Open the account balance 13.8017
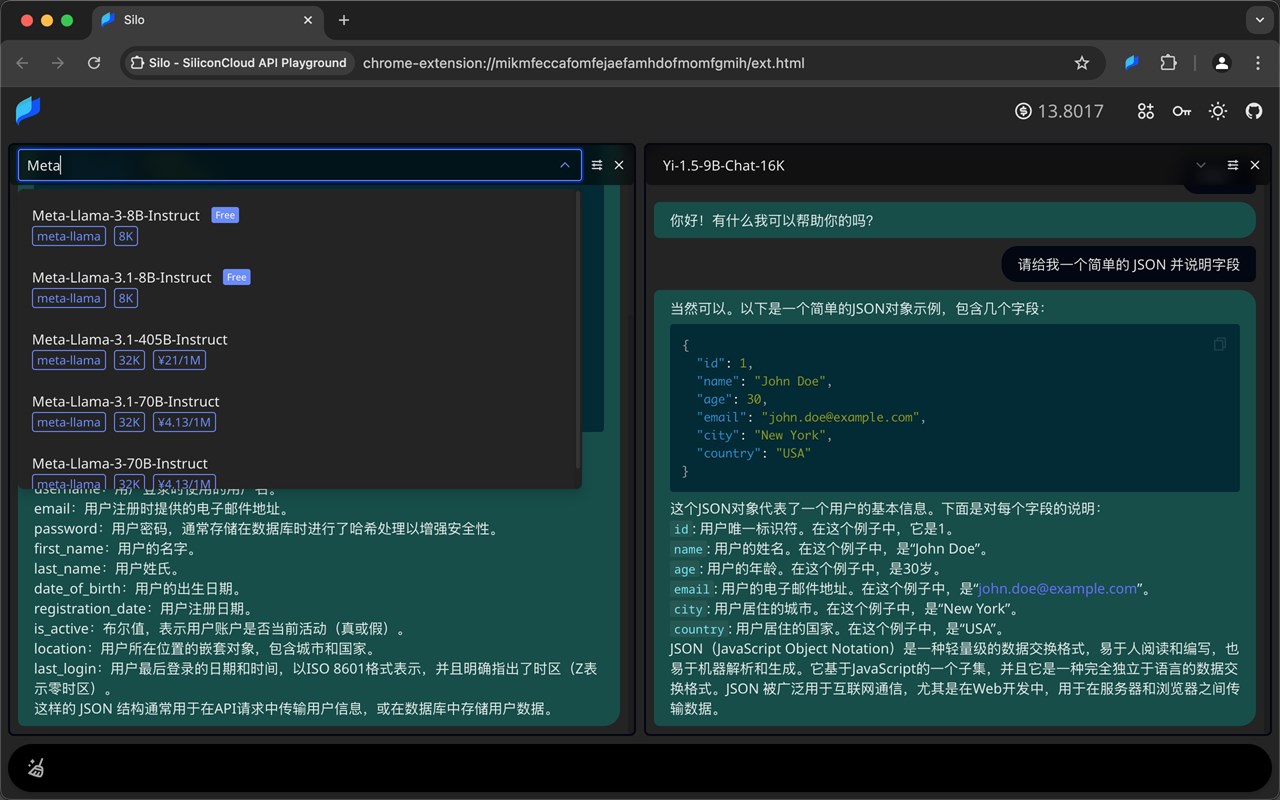This screenshot has height=800, width=1280. [1059, 111]
